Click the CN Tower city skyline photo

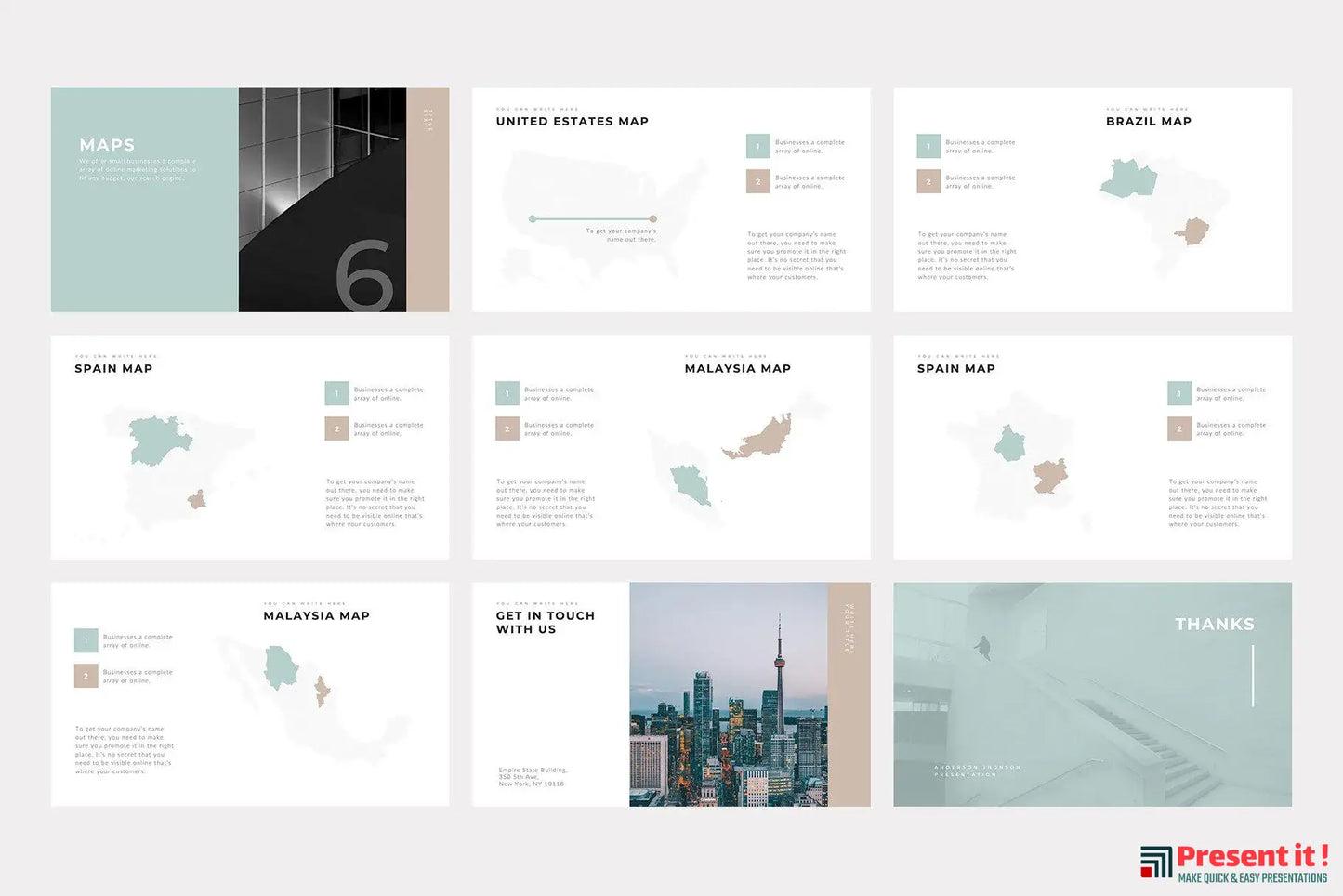pyautogui.click(x=728, y=694)
